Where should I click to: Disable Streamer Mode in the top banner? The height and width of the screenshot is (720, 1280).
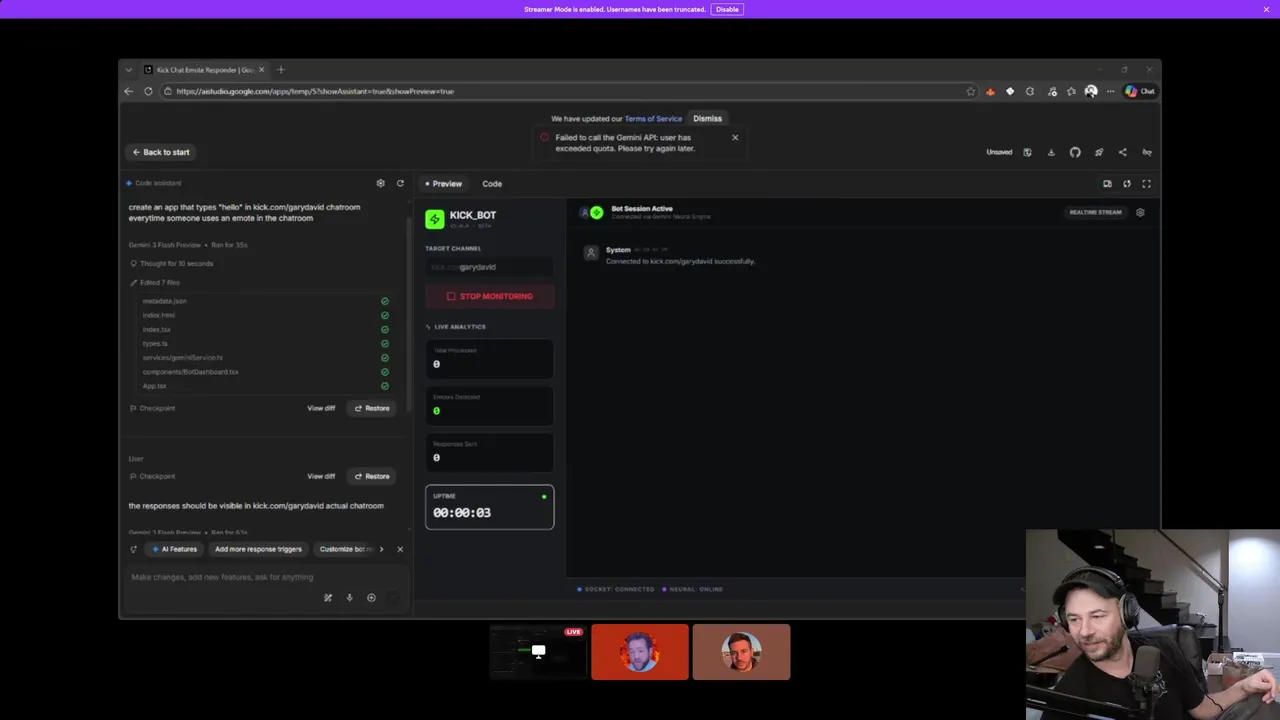[x=727, y=9]
